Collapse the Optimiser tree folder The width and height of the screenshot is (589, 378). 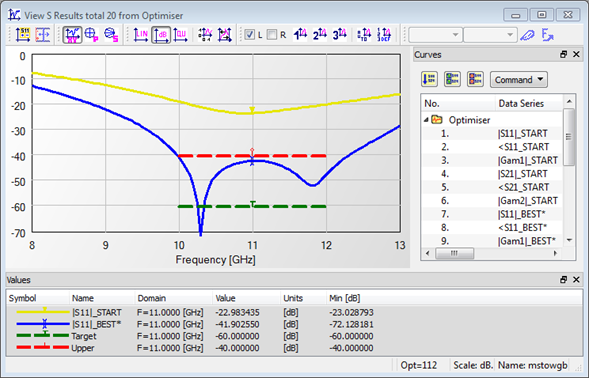tap(426, 120)
